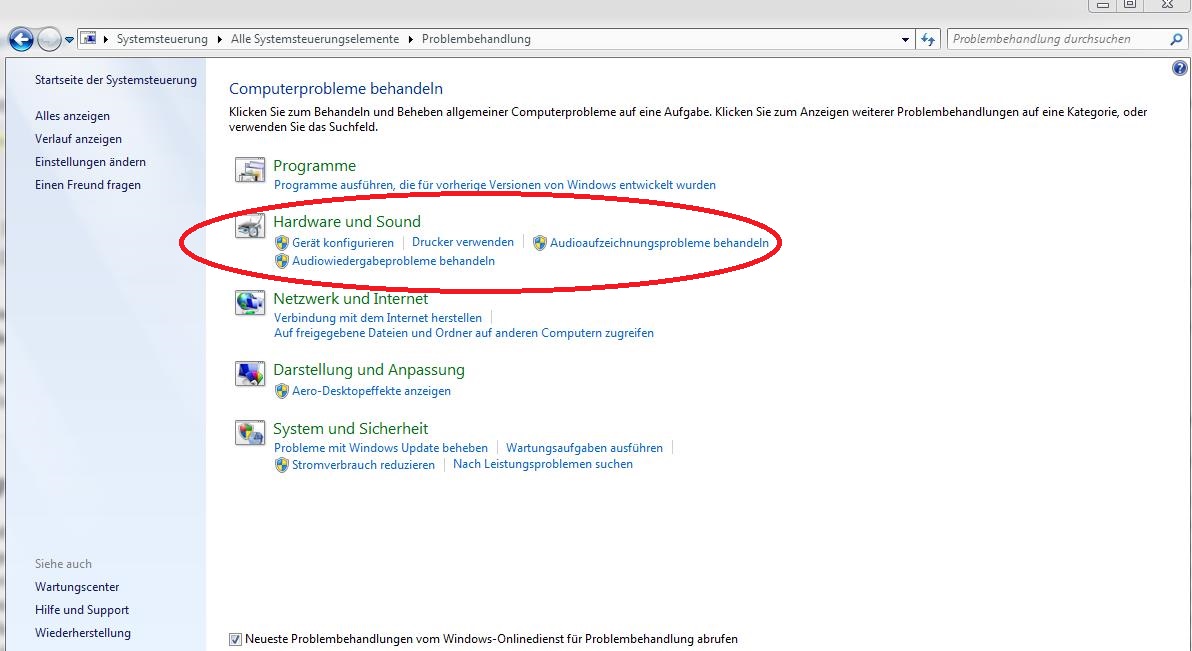The image size is (1192, 651).
Task: Open the address bar history dropdown
Action: [x=905, y=40]
